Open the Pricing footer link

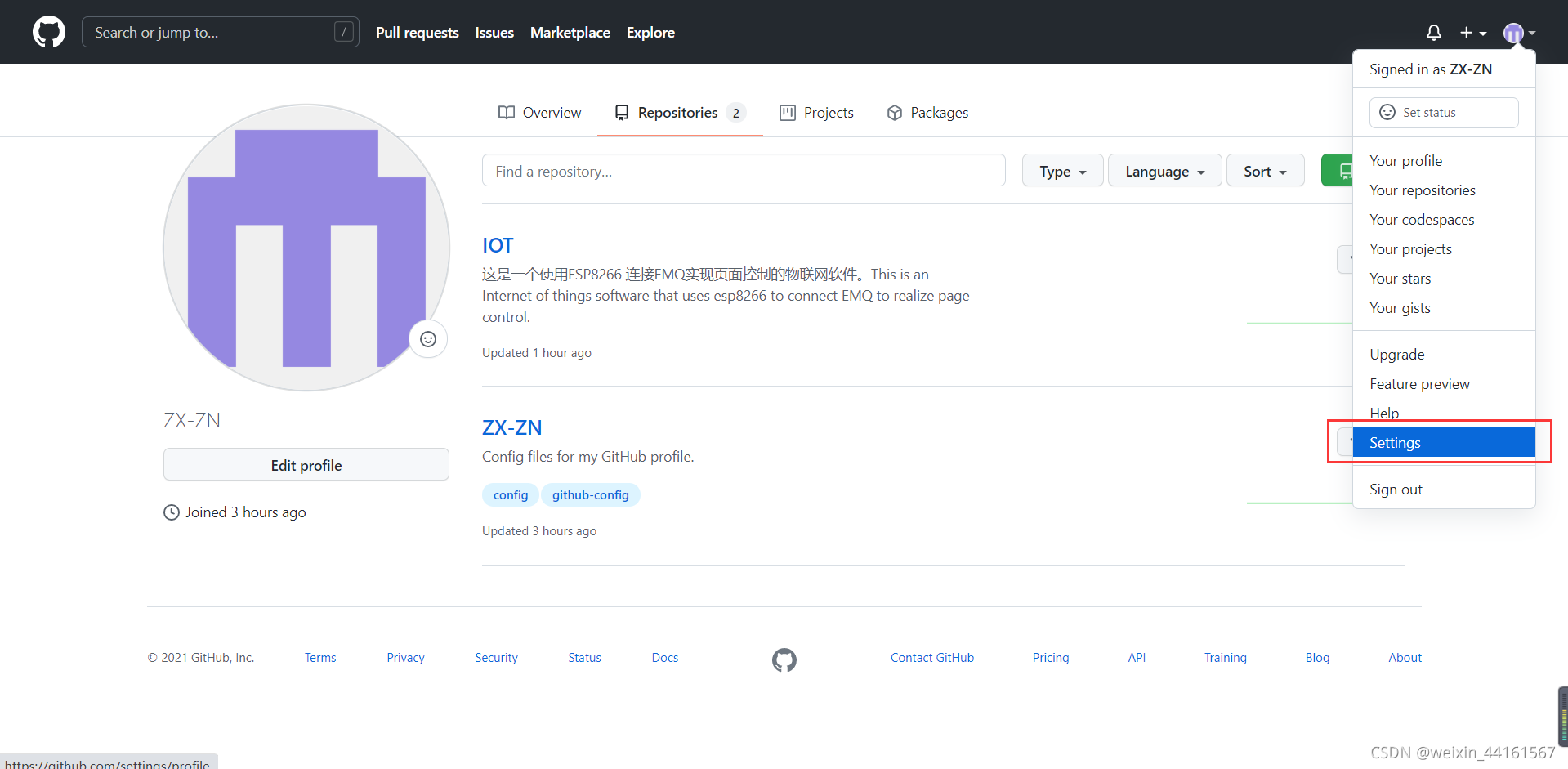tap(1051, 658)
